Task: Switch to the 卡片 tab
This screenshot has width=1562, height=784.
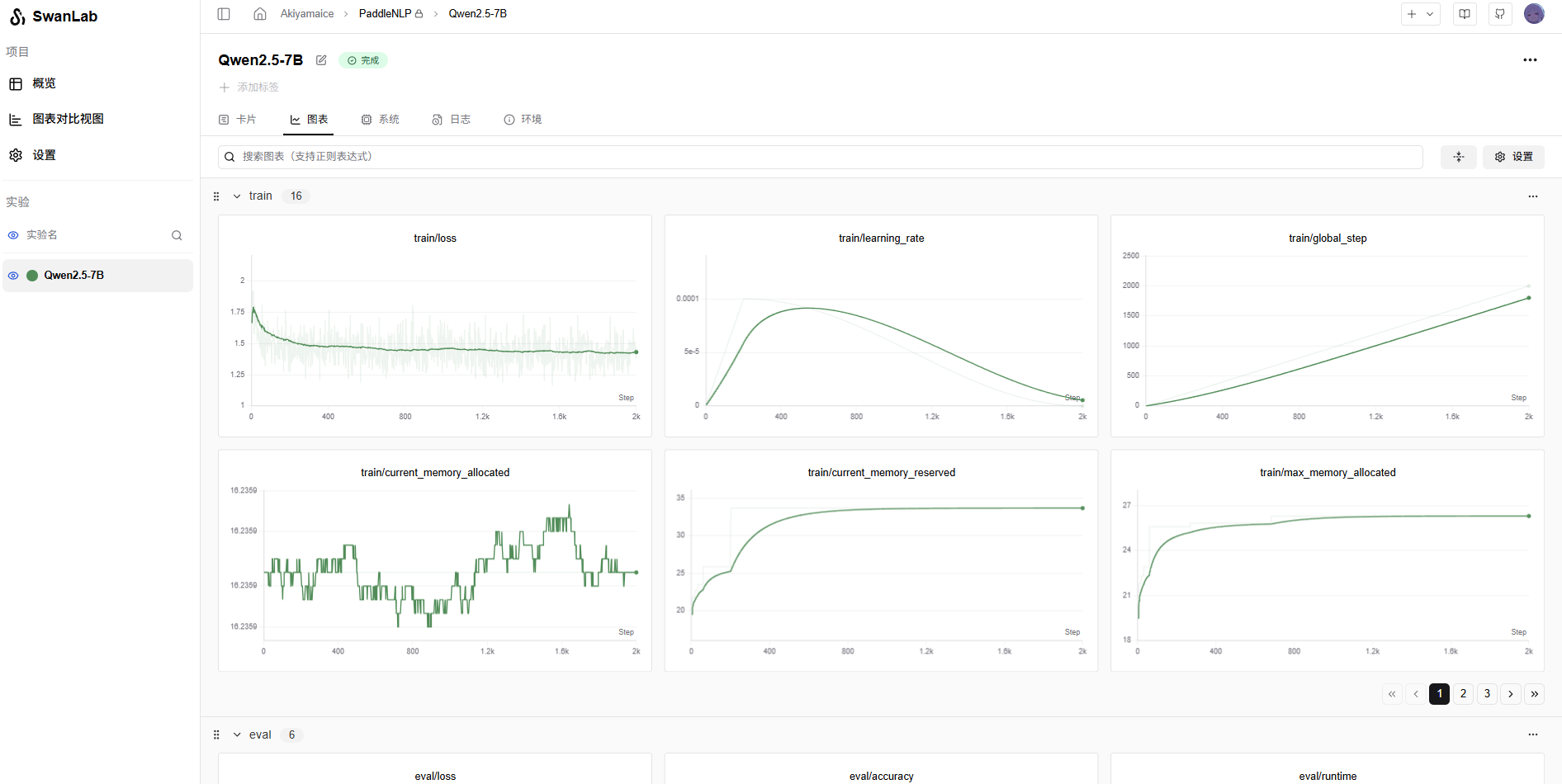Action: [x=237, y=120]
